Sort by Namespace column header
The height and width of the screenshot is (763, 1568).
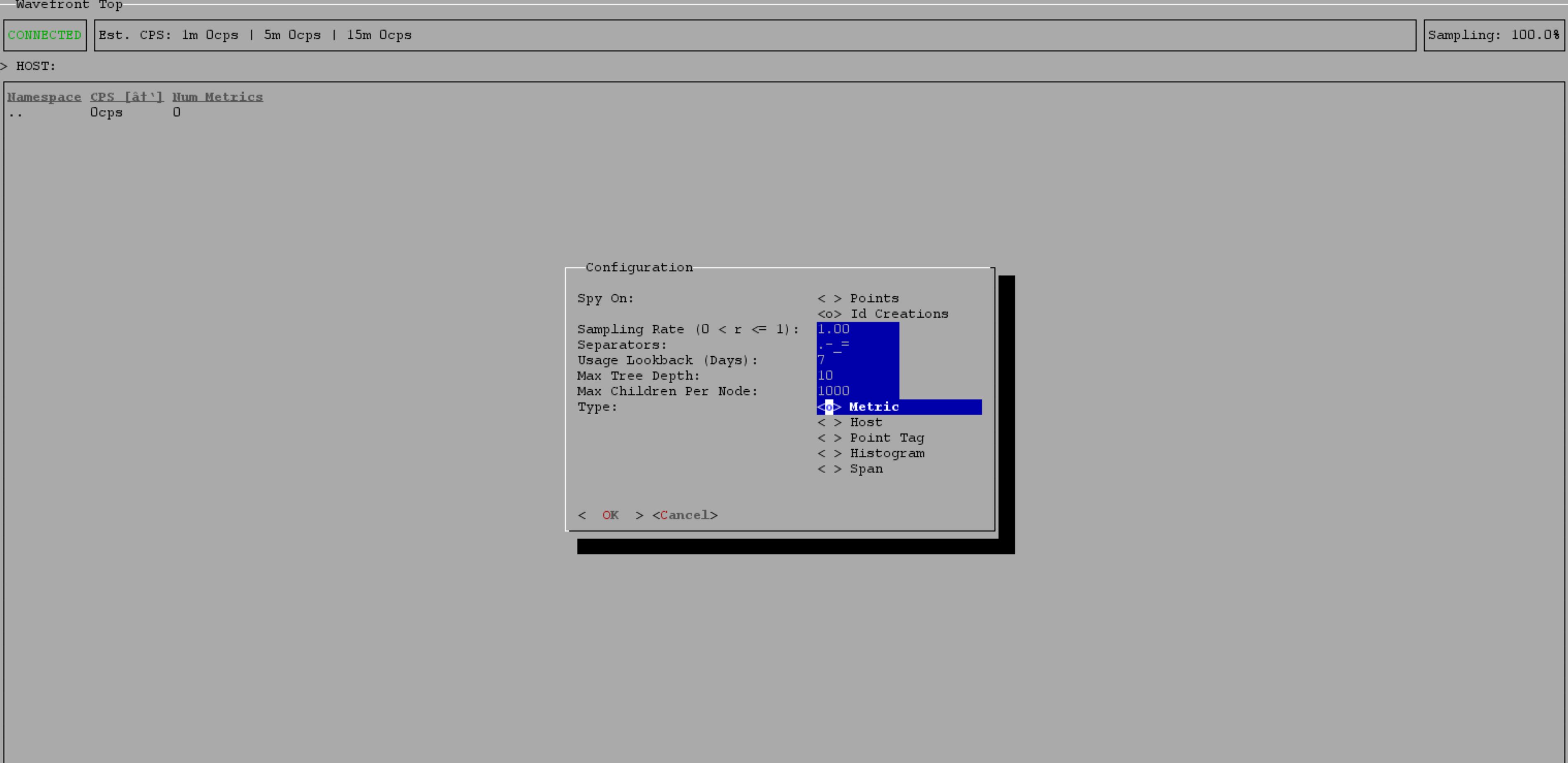coord(44,97)
